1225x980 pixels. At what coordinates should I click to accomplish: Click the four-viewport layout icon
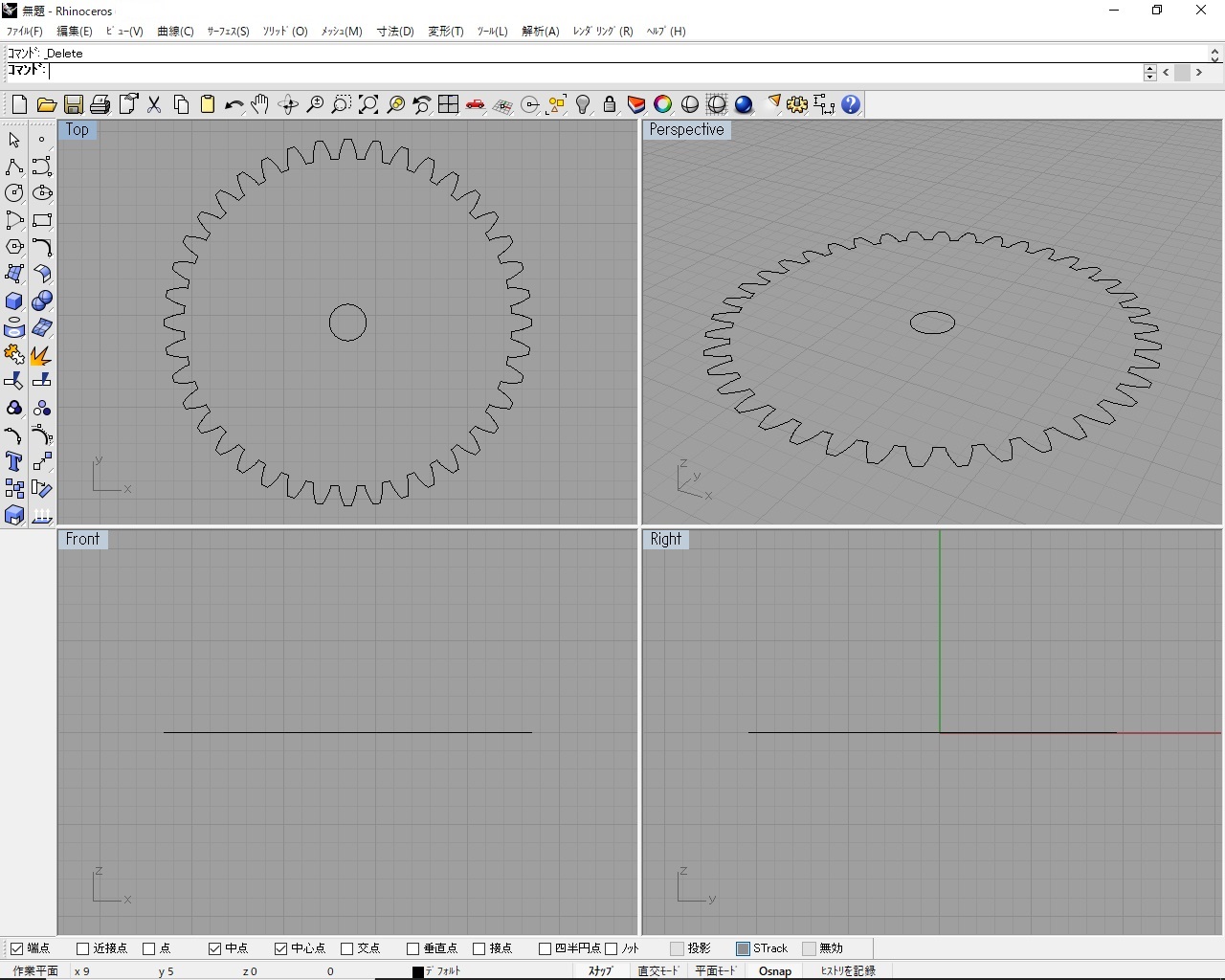pyautogui.click(x=448, y=104)
